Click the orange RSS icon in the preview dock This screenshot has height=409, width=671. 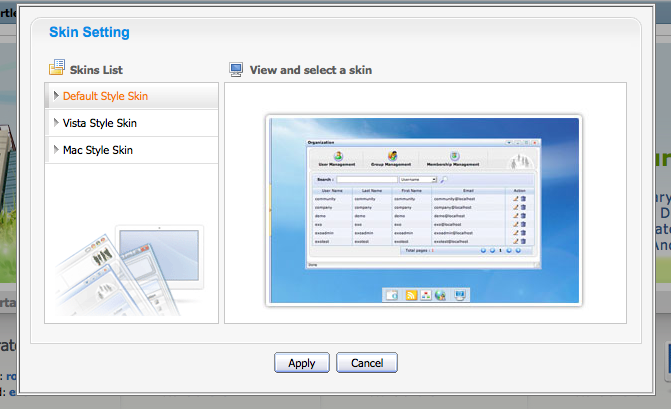pyautogui.click(x=409, y=294)
